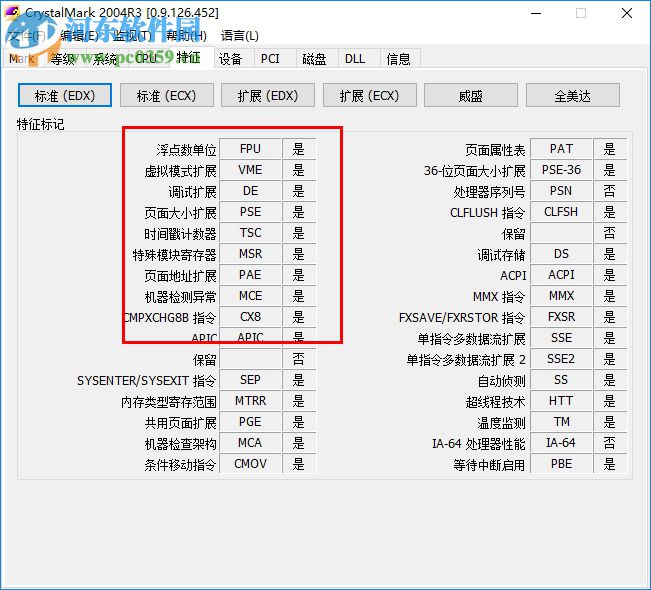651x590 pixels.
Task: Select the SYSENTER/SYSEXIT 指令 label
Action: [x=147, y=381]
